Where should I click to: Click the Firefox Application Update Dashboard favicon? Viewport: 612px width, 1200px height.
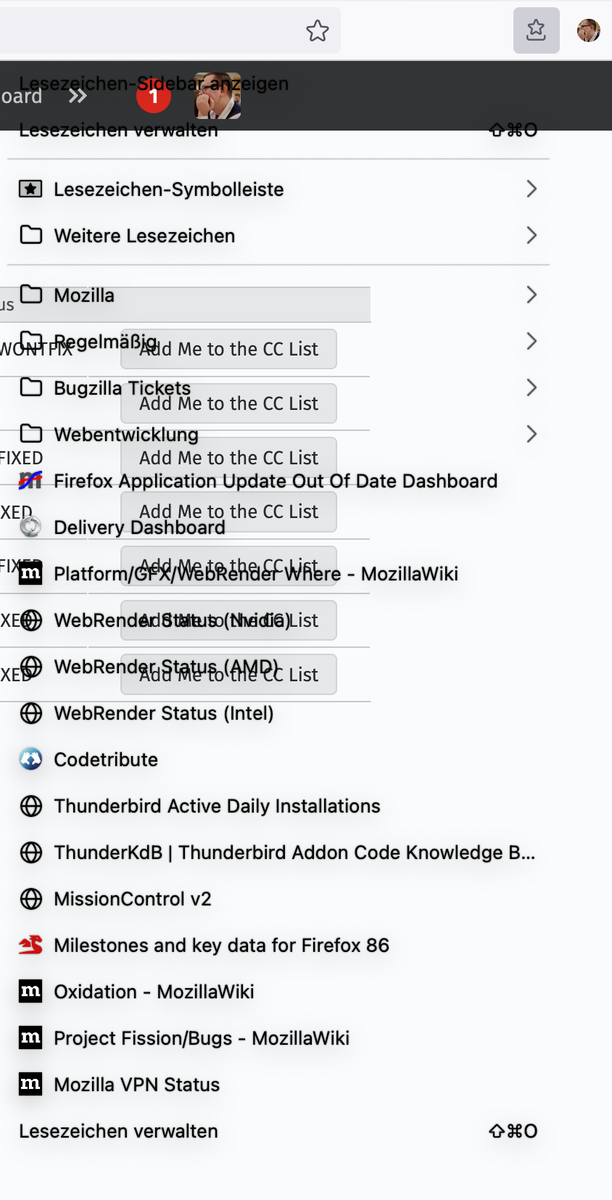tap(31, 481)
